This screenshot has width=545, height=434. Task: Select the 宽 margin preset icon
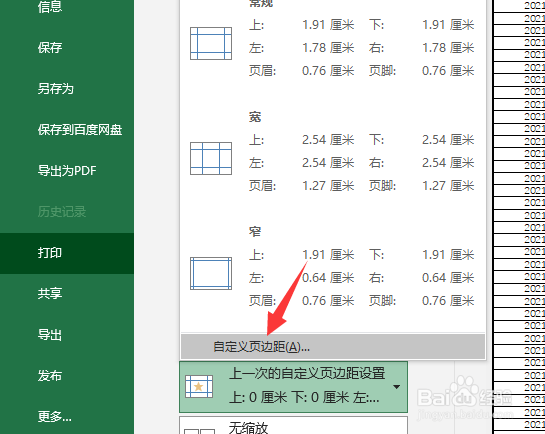click(x=211, y=158)
